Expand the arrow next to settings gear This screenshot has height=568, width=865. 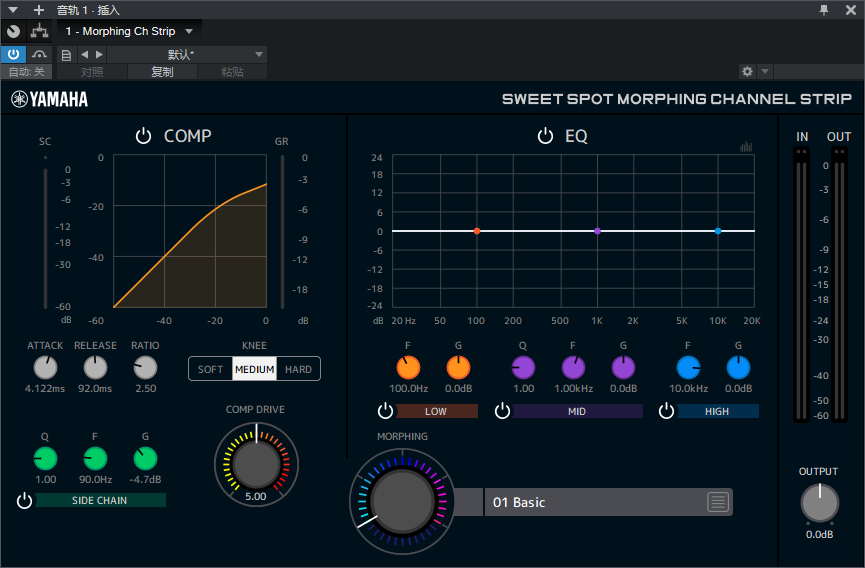coord(765,71)
